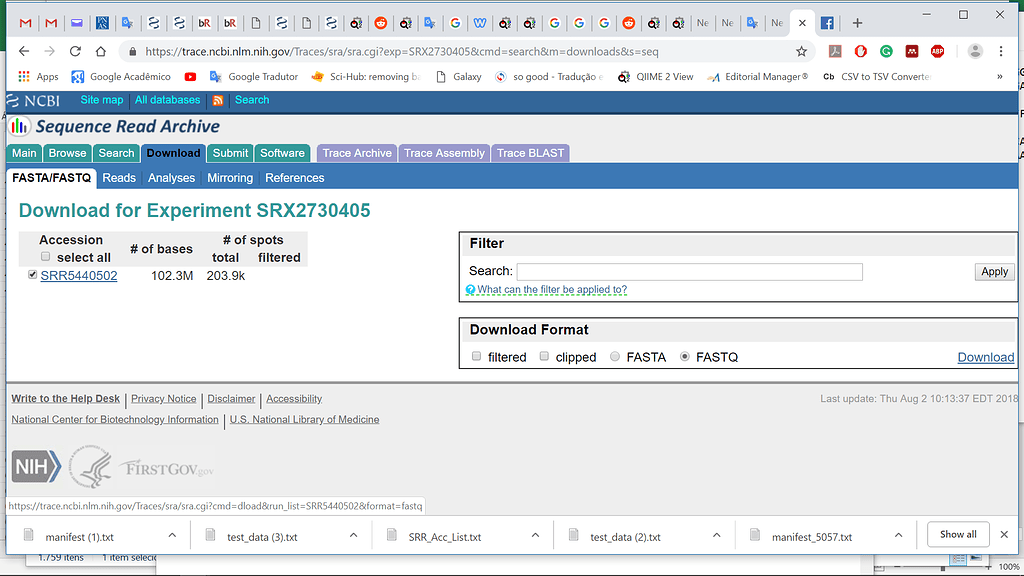Open the Submit tab
This screenshot has width=1024, height=576.
point(231,153)
